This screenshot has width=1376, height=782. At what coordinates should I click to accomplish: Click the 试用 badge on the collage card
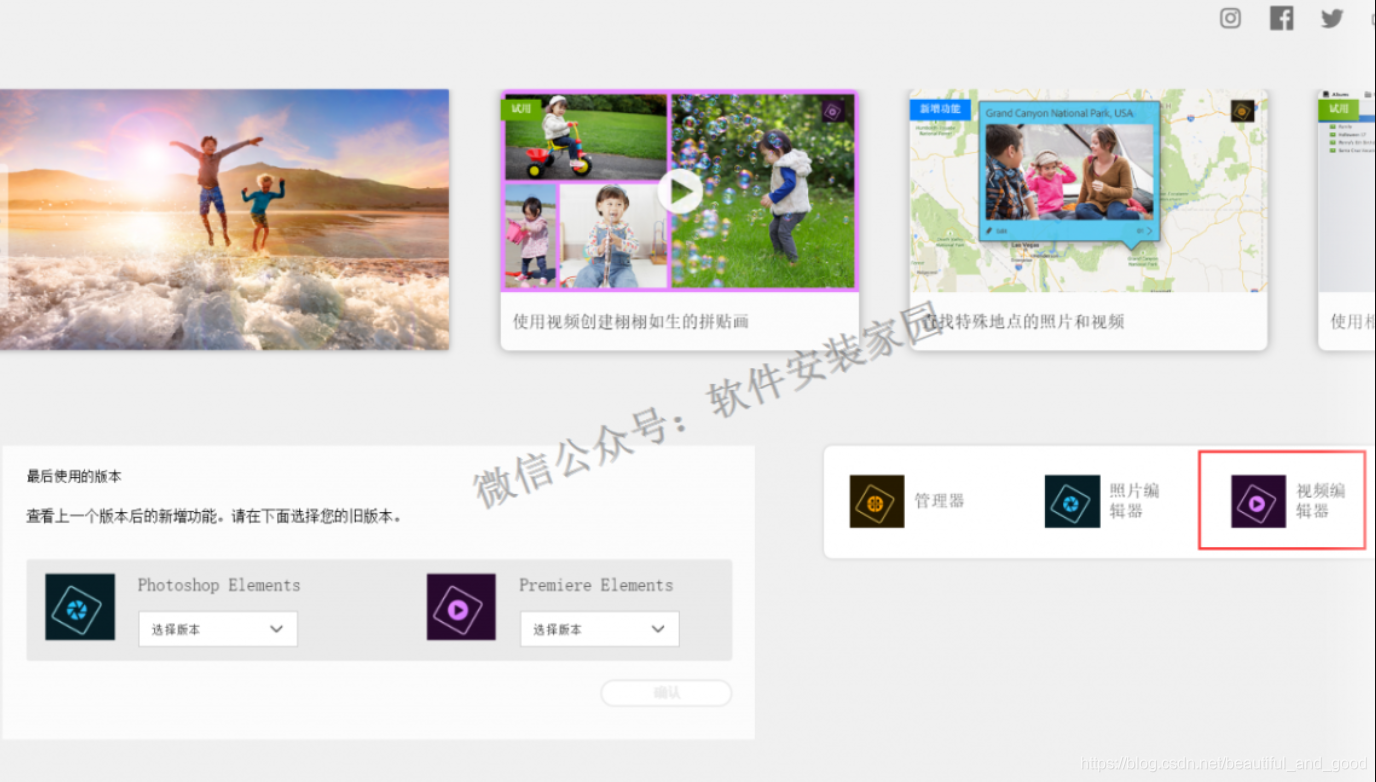point(522,108)
